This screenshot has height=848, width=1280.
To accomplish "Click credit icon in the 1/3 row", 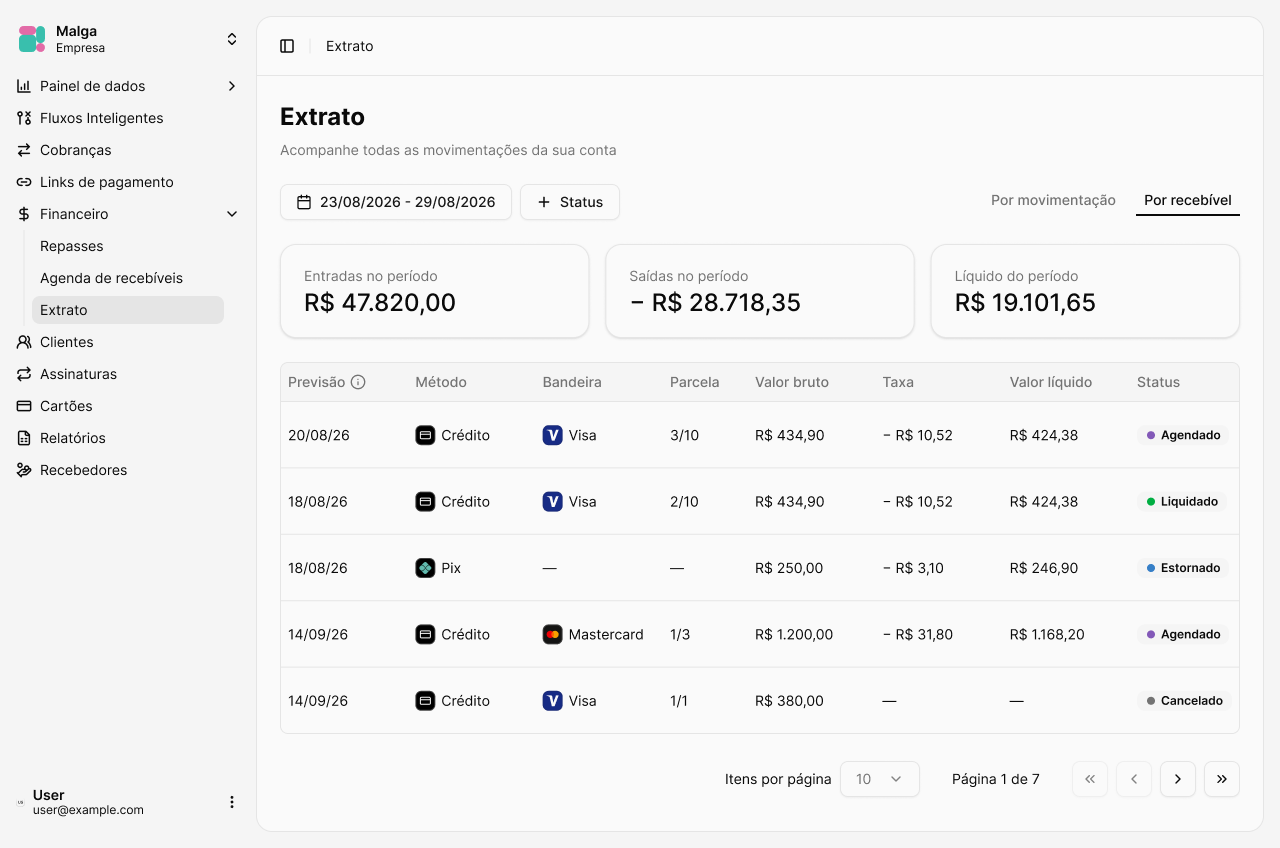I will click(425, 634).
